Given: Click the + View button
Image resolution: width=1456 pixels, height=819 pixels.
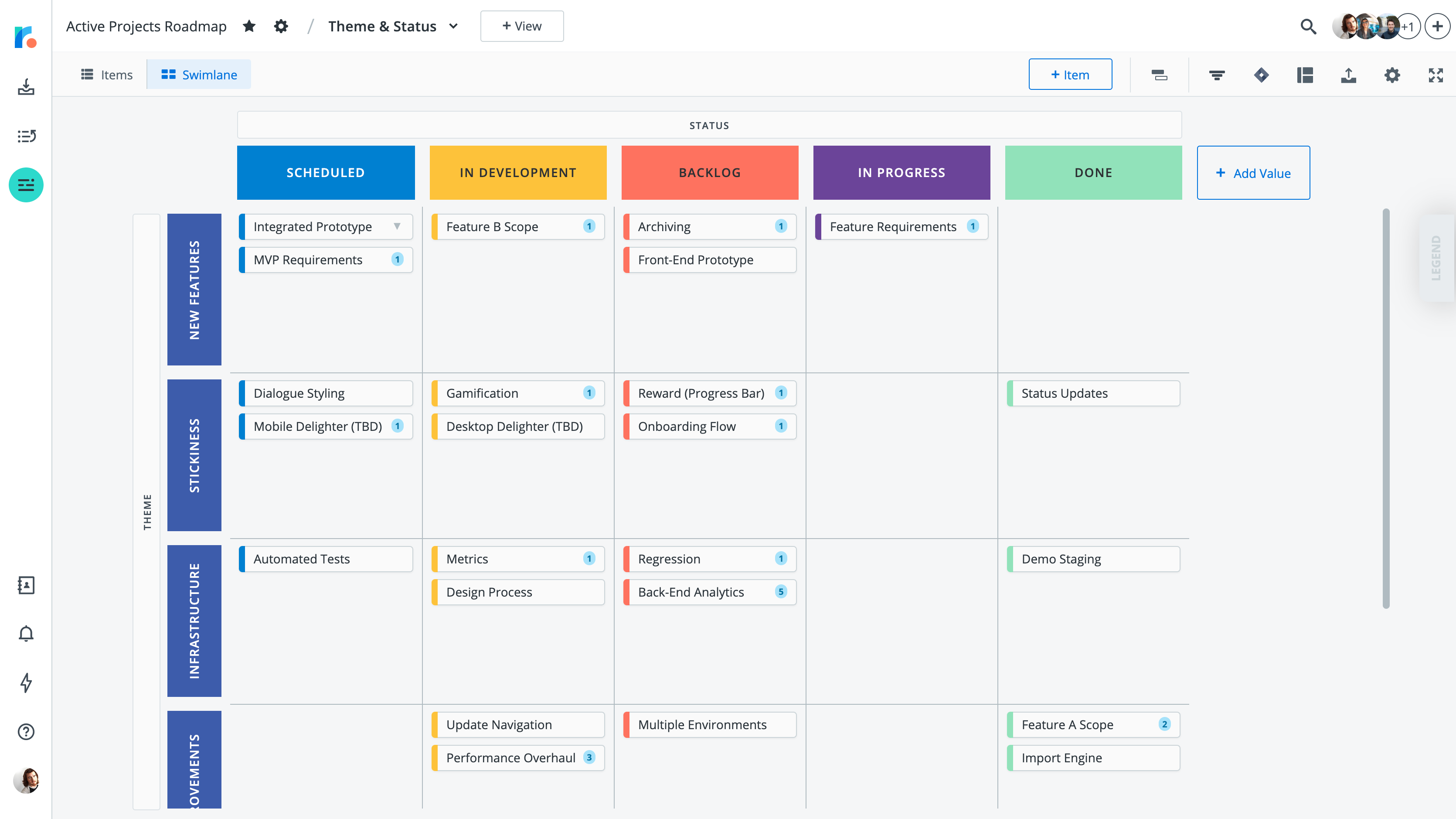Looking at the screenshot, I should [522, 26].
